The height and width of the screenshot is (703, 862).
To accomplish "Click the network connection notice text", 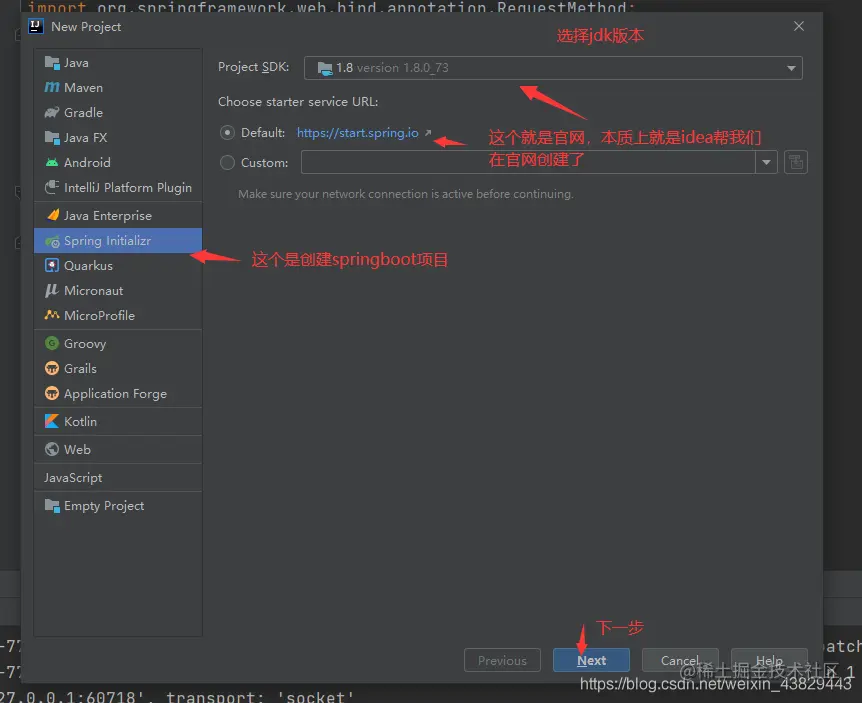I will 406,194.
